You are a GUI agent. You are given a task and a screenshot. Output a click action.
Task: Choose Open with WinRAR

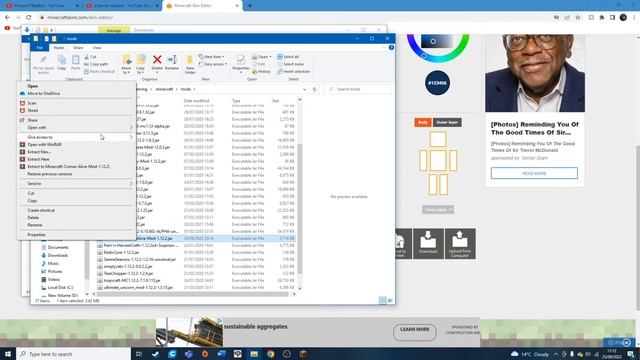77,144
